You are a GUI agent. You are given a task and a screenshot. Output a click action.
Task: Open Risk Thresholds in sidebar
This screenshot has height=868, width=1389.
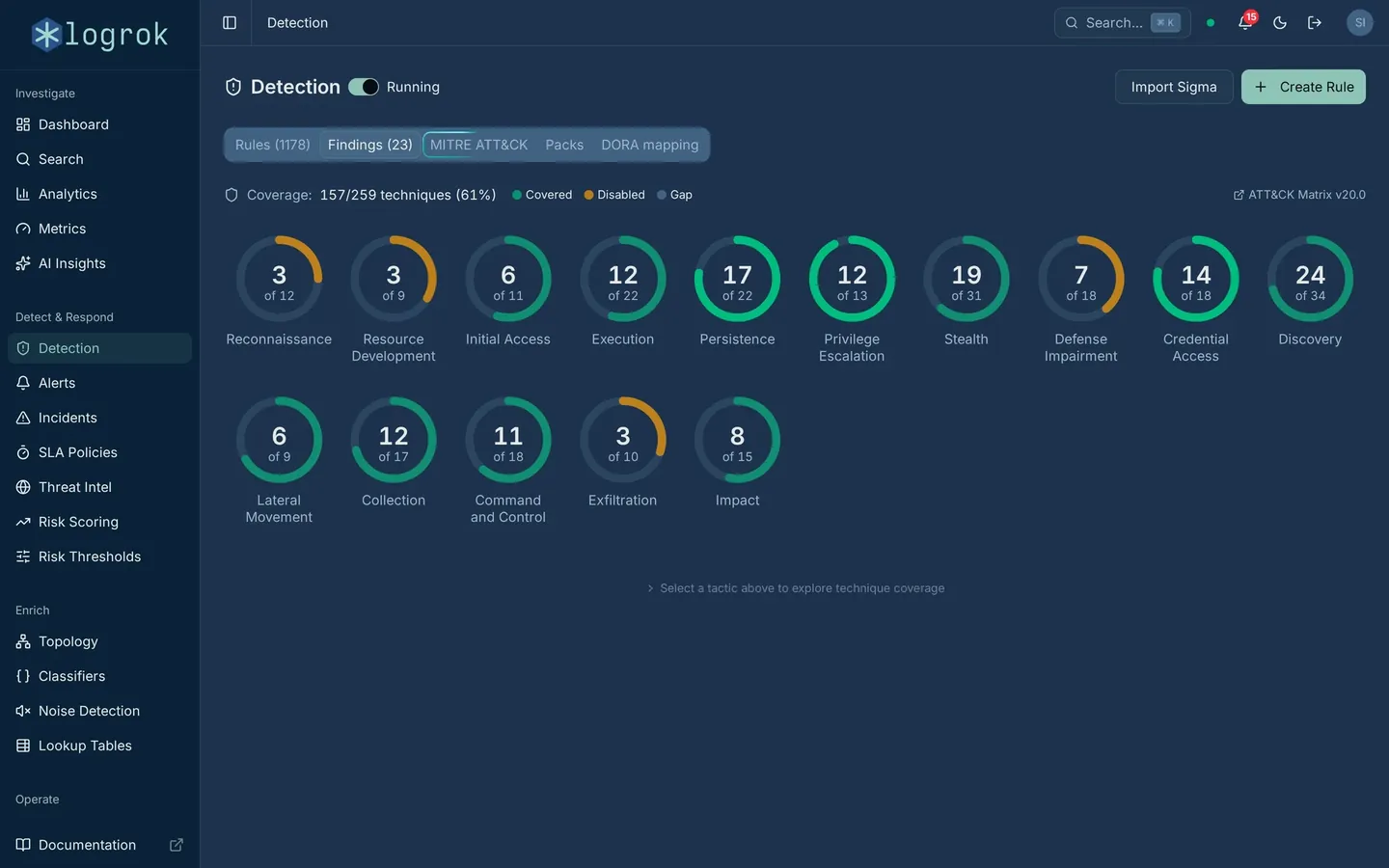tap(99, 556)
